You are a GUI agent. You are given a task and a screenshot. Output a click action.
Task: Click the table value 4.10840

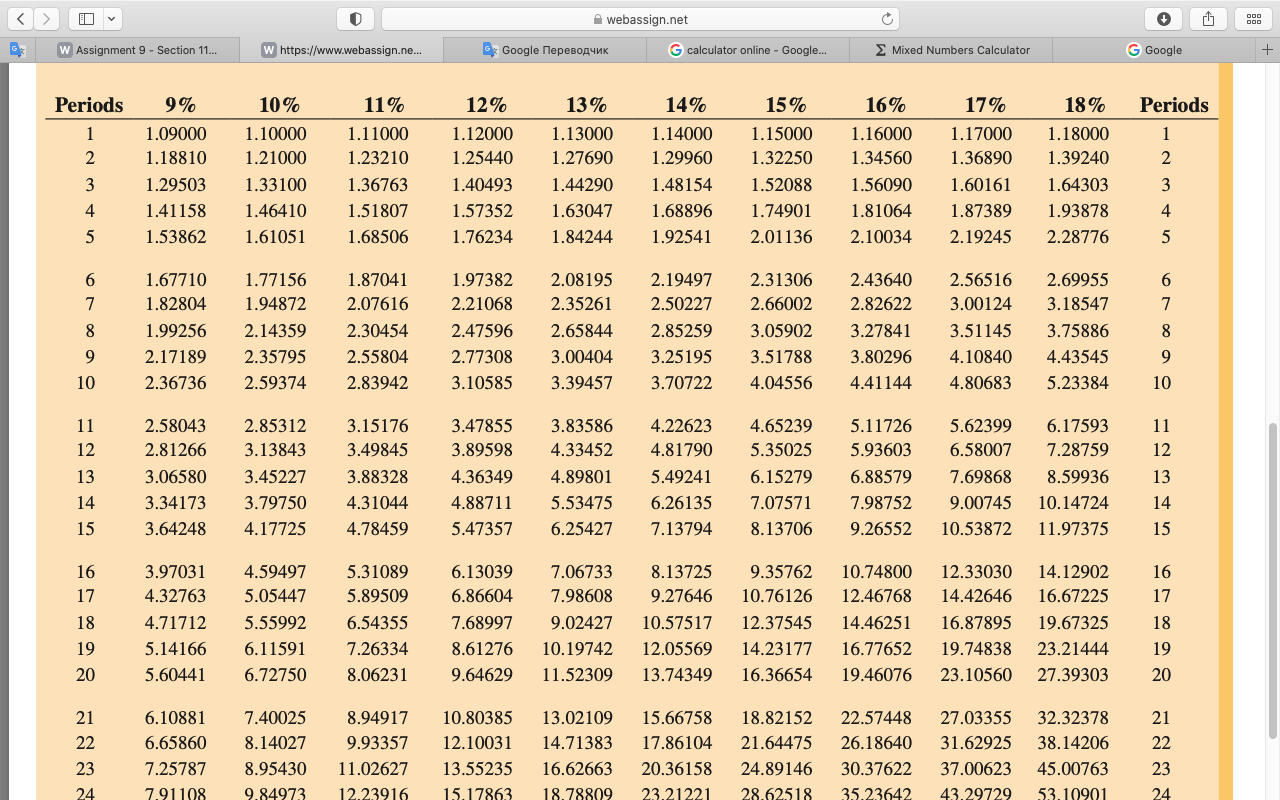(x=981, y=357)
